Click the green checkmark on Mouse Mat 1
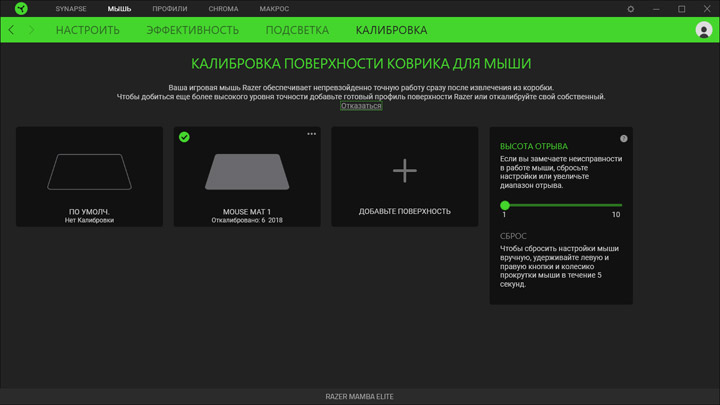 tap(184, 137)
